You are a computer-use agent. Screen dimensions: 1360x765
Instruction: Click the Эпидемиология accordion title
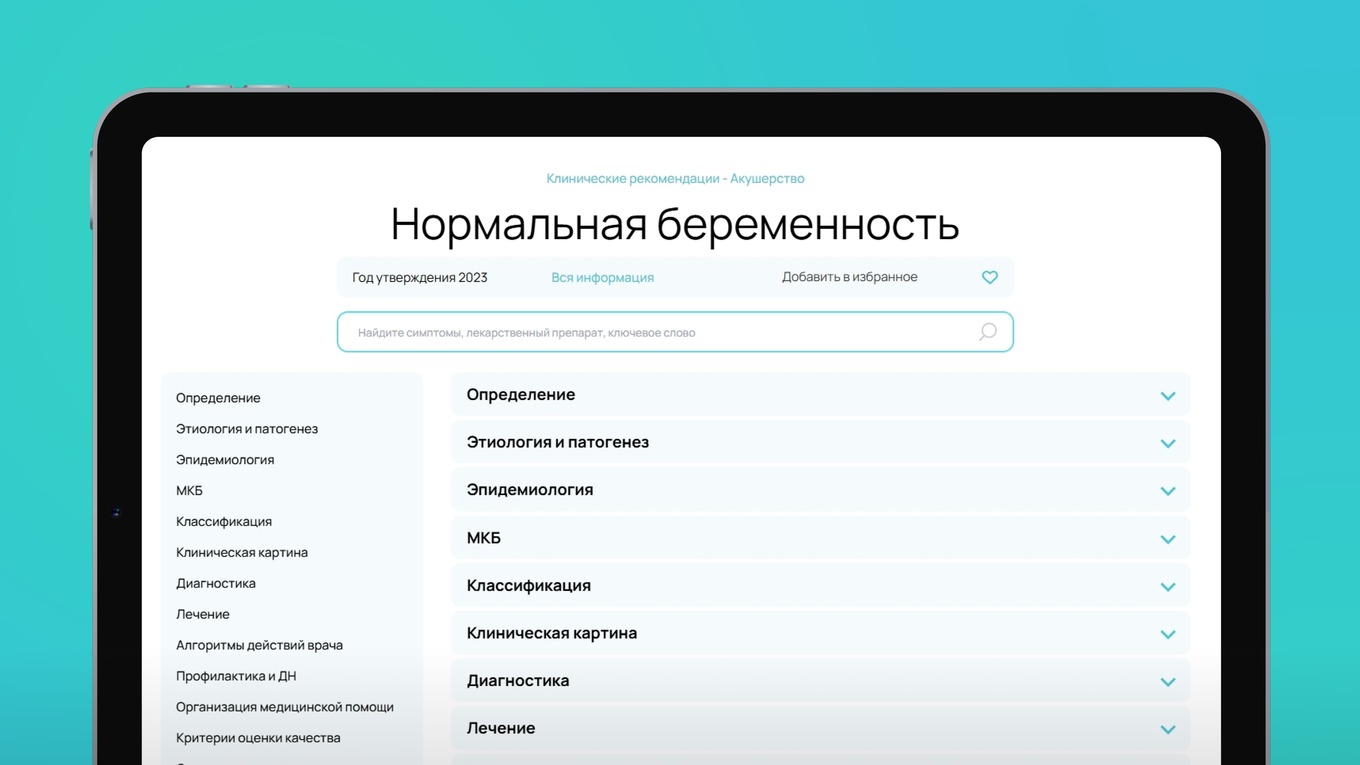point(530,490)
